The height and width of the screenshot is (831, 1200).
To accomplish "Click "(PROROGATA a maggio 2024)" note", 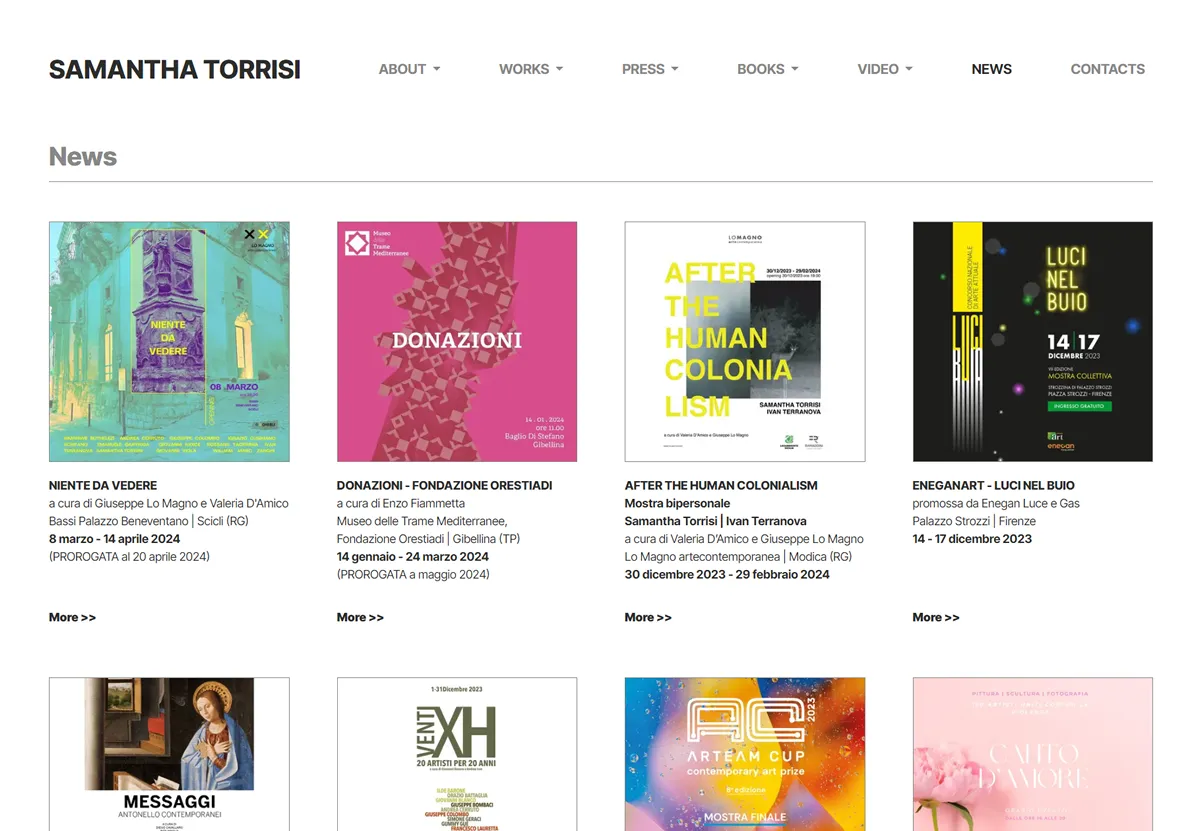I will (x=413, y=575).
